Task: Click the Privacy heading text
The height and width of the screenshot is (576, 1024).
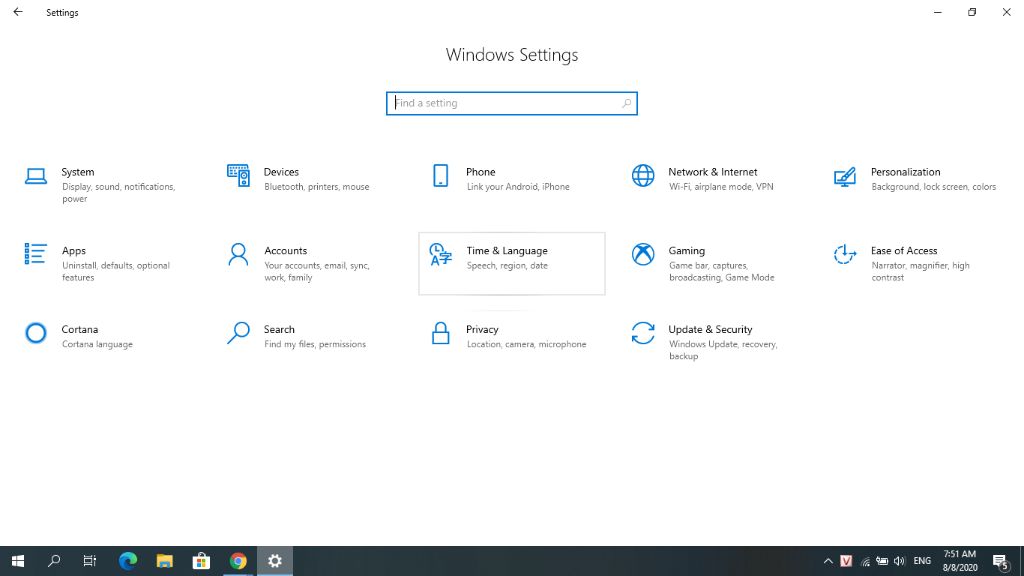Action: 482,329
